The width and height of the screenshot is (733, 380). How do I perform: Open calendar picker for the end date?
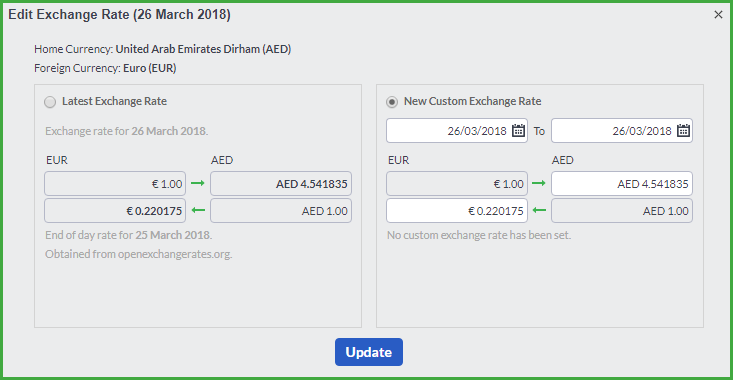[x=683, y=130]
